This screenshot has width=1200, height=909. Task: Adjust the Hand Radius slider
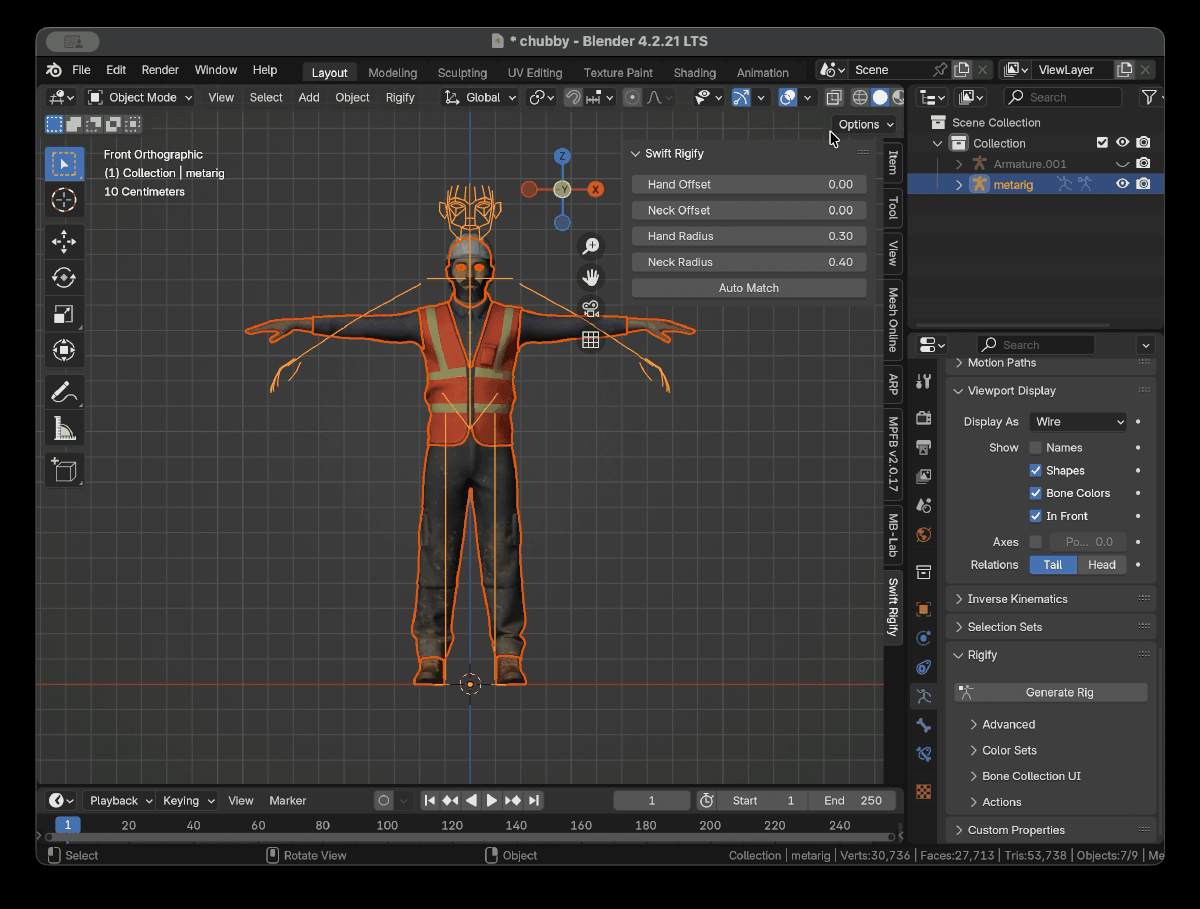(749, 236)
